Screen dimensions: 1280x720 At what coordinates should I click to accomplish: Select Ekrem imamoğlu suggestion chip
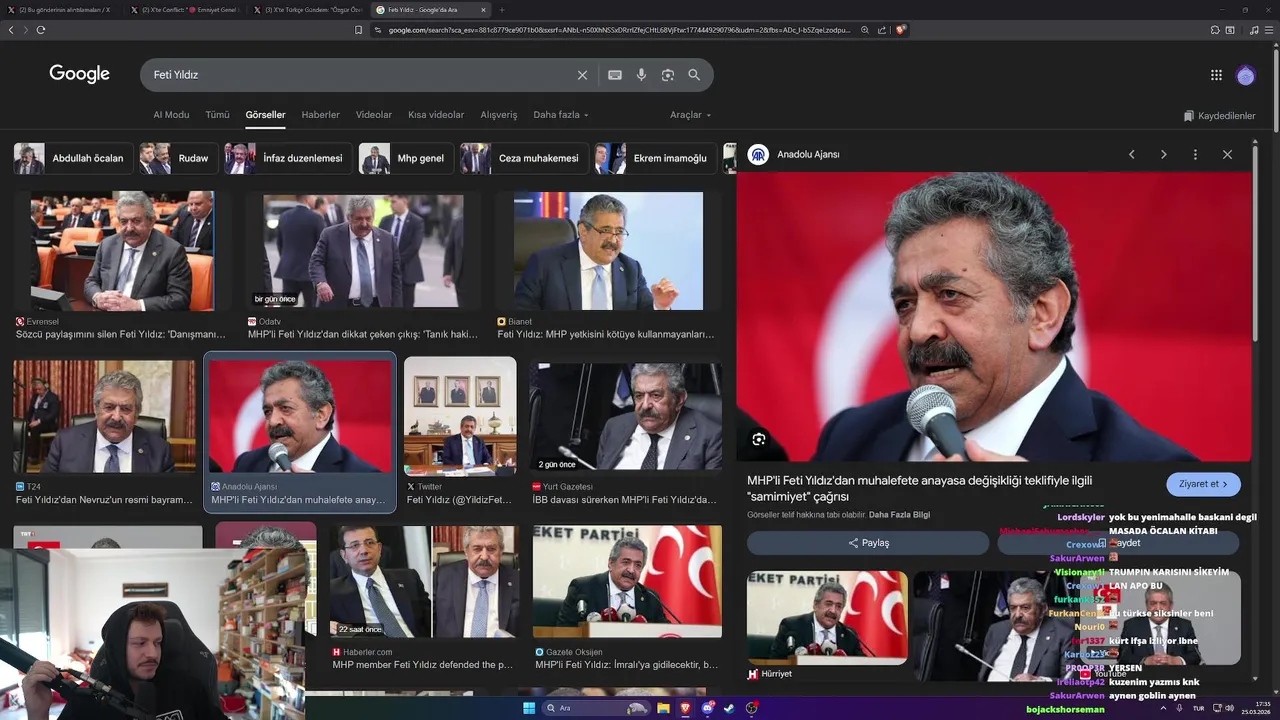click(655, 158)
